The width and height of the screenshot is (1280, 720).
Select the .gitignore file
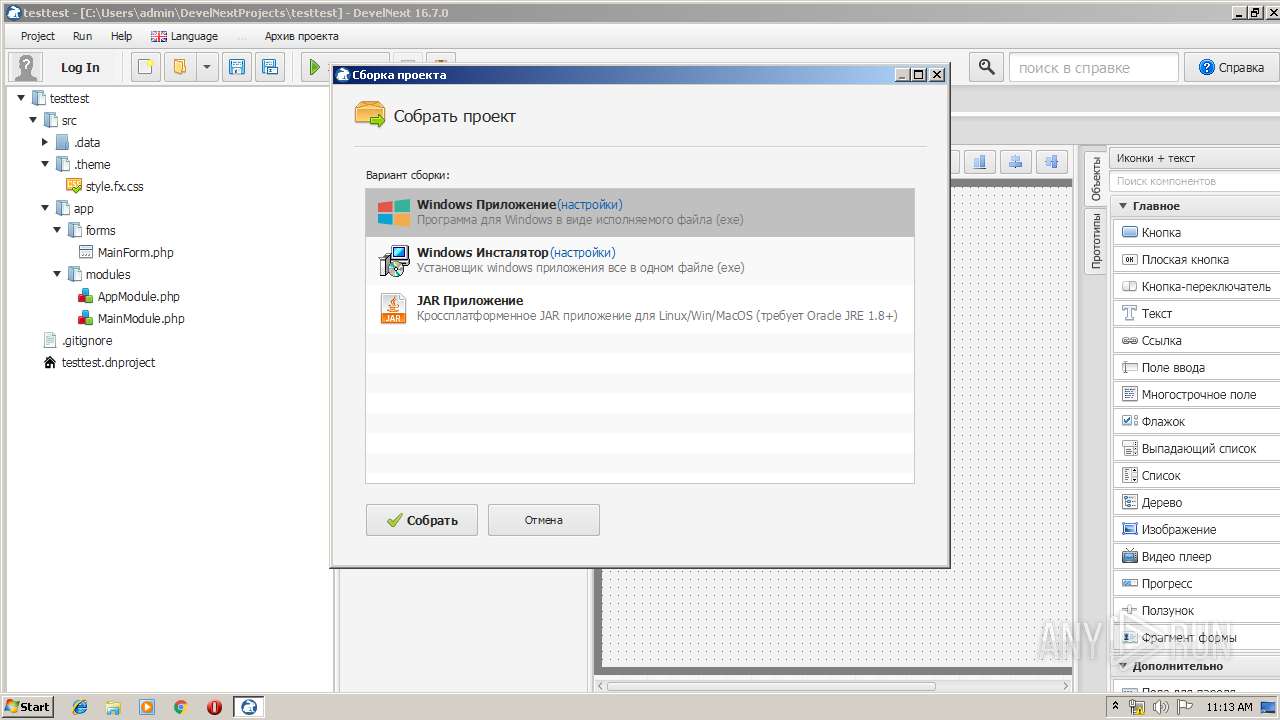point(77,340)
